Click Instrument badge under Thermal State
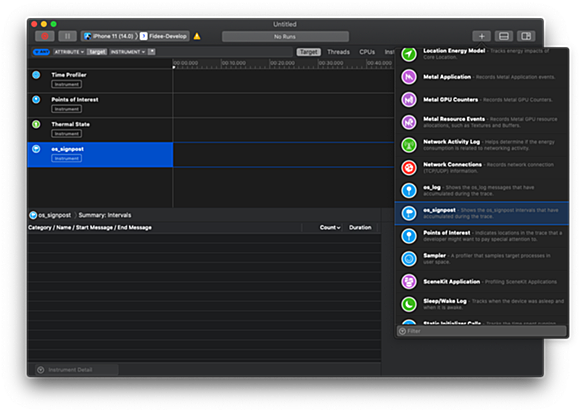586x412 pixels. (x=67, y=134)
